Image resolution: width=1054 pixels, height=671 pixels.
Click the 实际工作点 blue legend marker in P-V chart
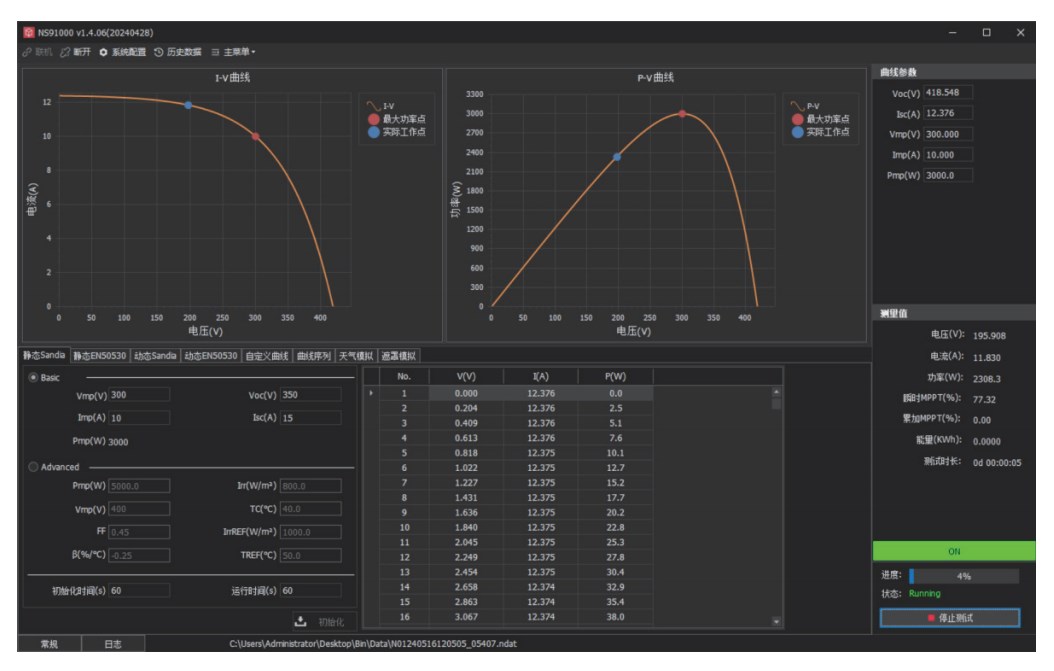(797, 132)
